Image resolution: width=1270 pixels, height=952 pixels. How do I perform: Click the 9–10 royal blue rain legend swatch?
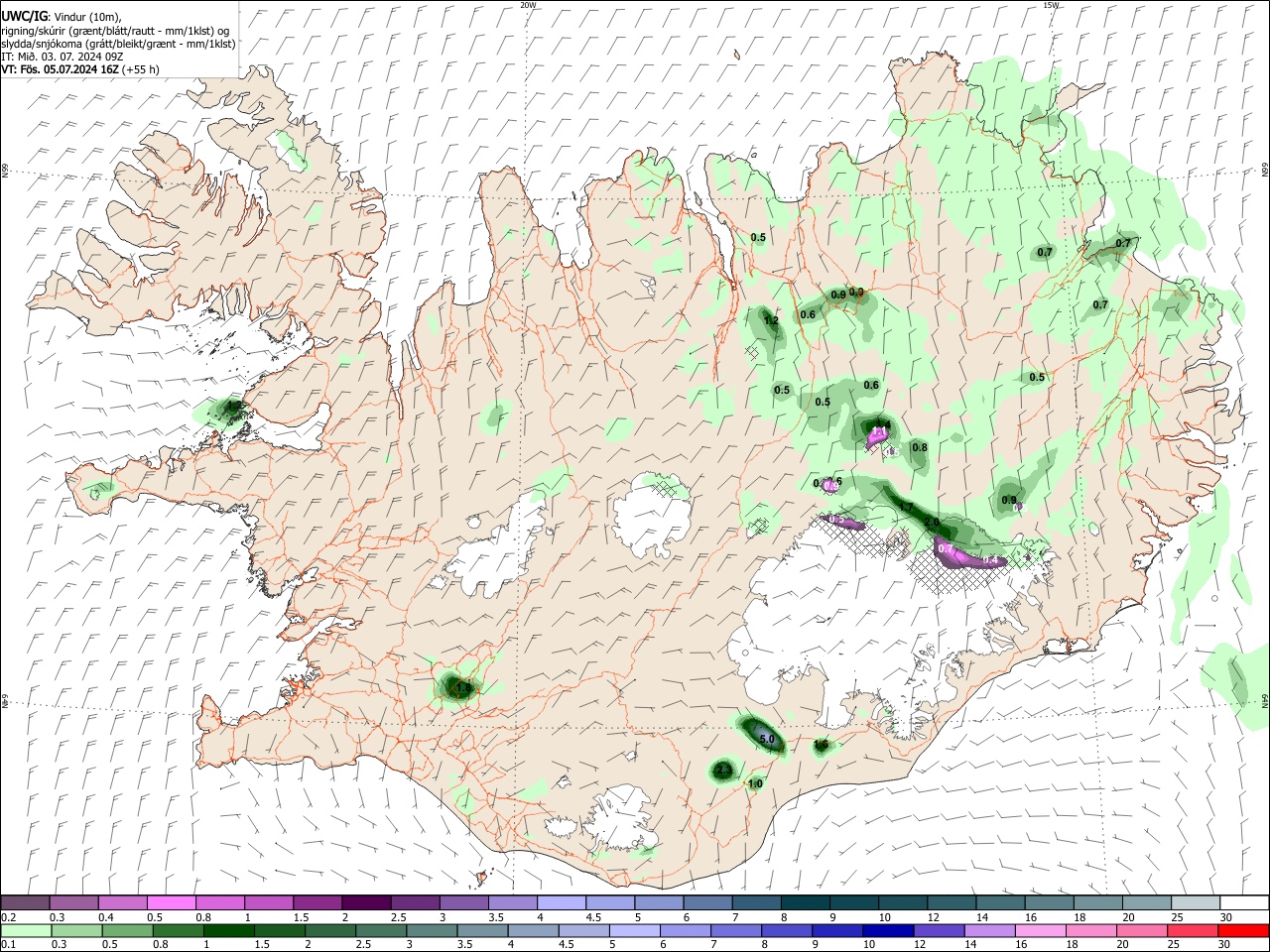click(836, 930)
